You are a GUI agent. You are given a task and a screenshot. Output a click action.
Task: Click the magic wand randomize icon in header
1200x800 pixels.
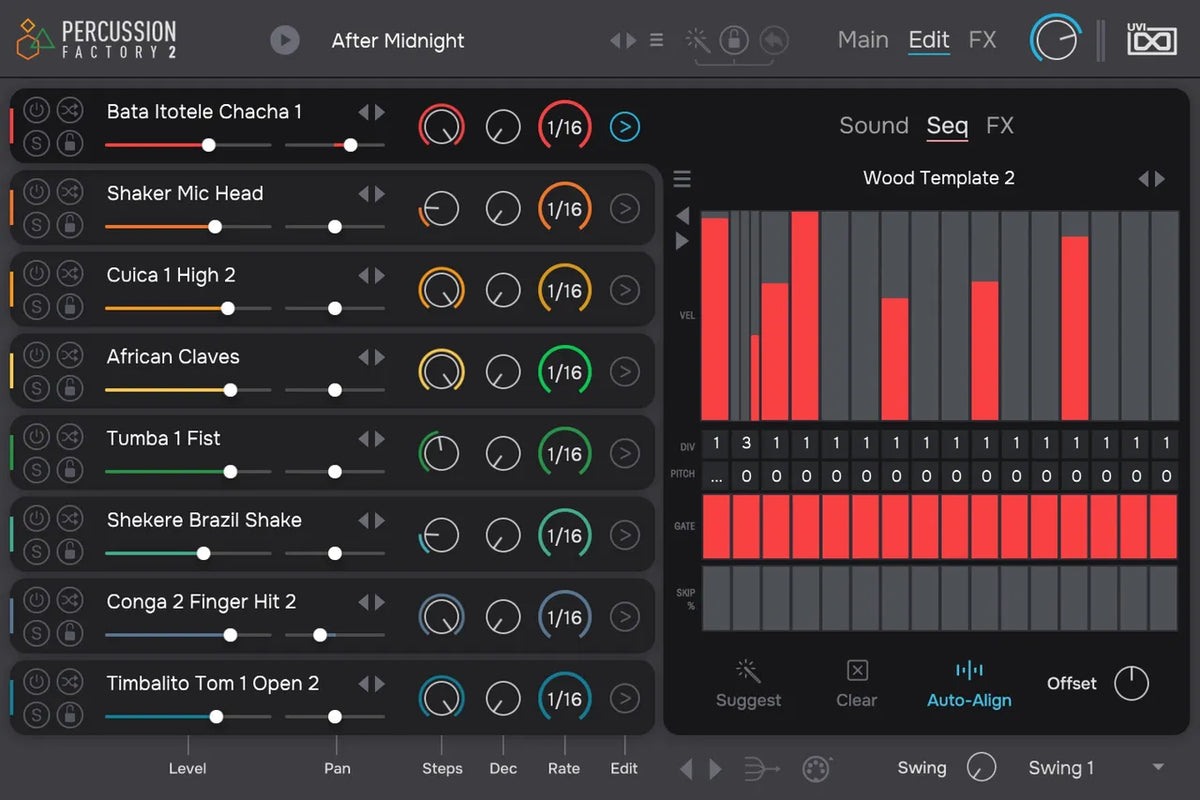697,40
